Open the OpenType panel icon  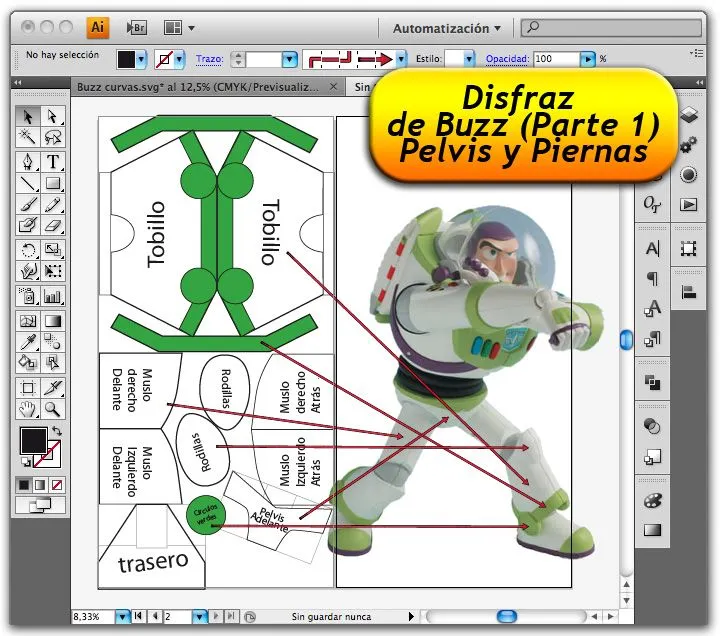pos(652,204)
